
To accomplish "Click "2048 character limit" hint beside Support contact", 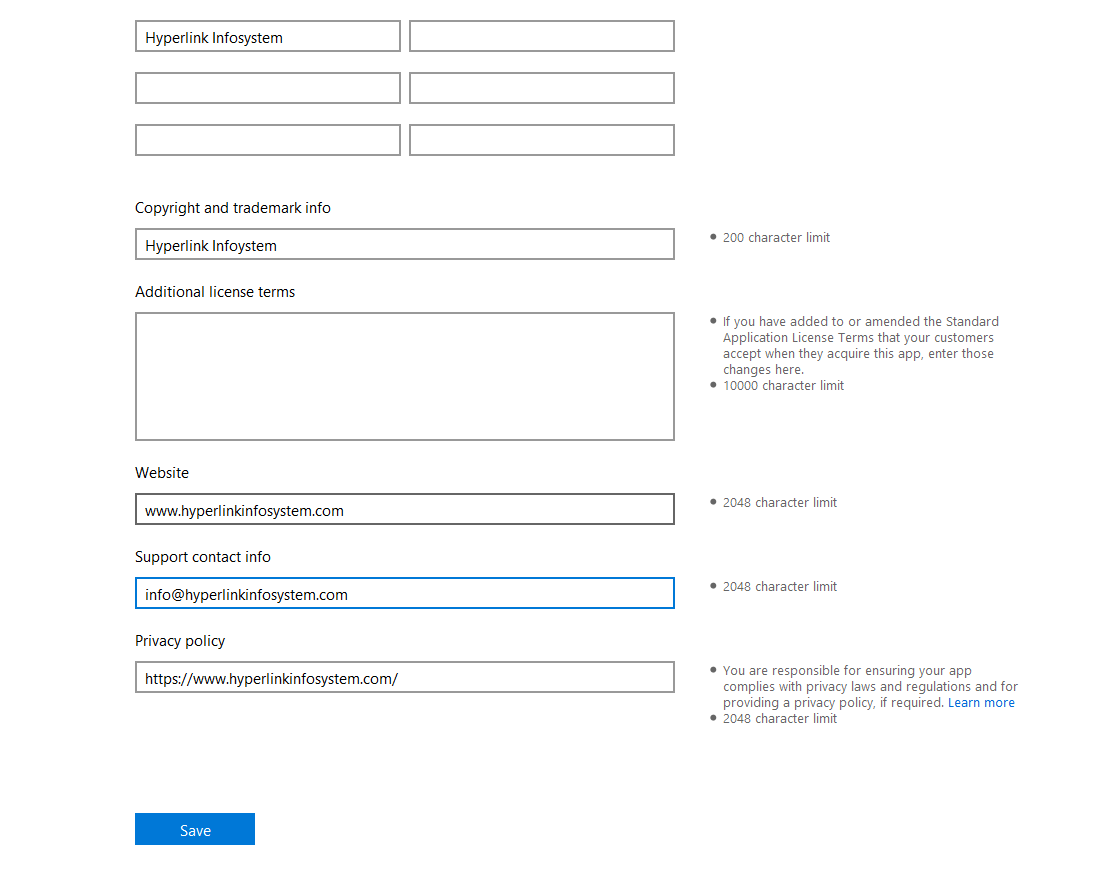I will tap(779, 586).
